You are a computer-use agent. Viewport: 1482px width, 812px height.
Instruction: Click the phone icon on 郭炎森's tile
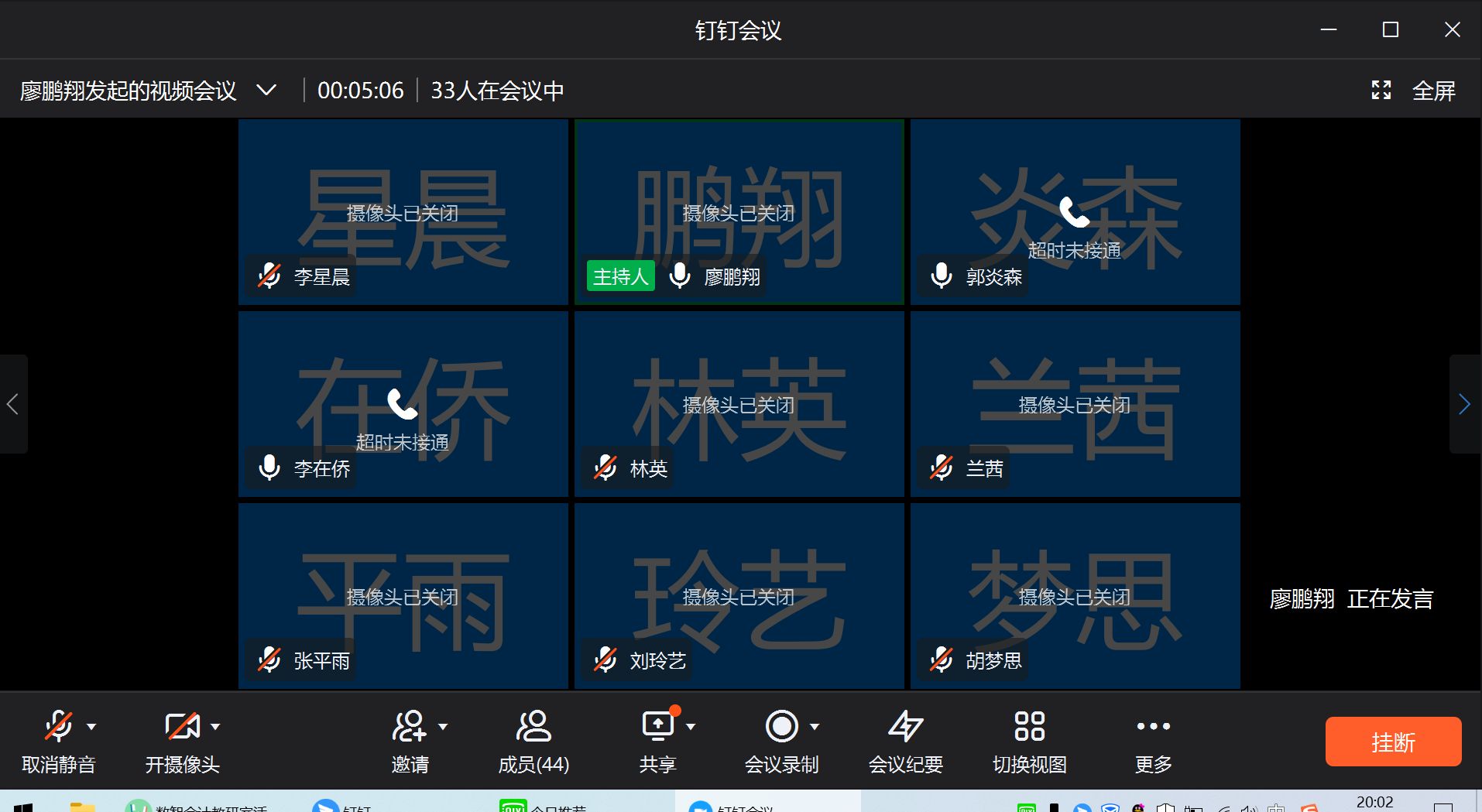[1075, 211]
